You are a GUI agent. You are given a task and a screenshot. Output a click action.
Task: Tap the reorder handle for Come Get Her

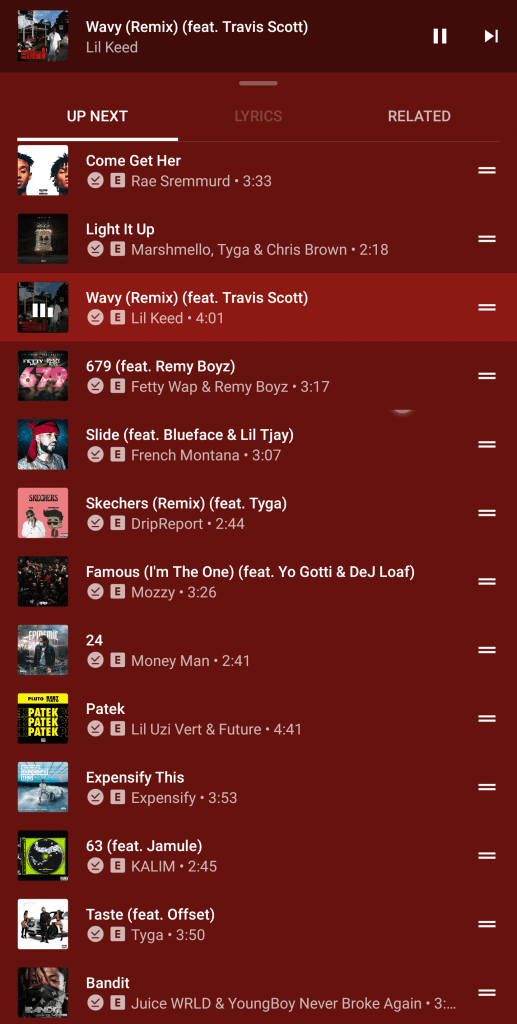(x=487, y=170)
